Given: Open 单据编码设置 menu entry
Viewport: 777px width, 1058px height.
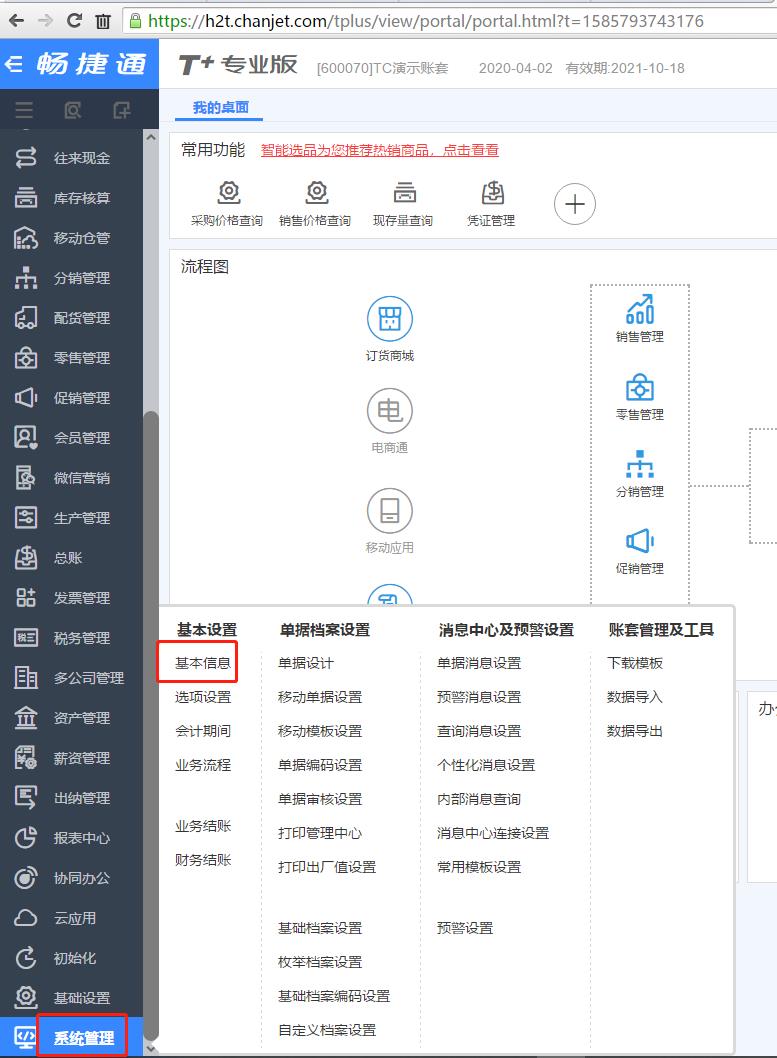Looking at the screenshot, I should [320, 765].
